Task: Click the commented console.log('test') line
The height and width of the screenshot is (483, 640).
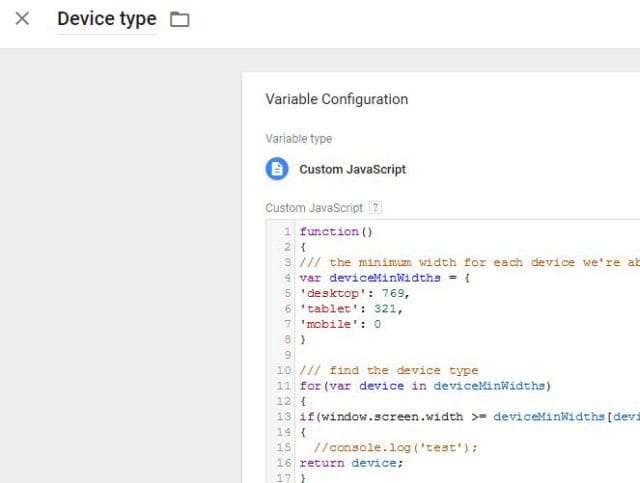Action: [x=395, y=448]
